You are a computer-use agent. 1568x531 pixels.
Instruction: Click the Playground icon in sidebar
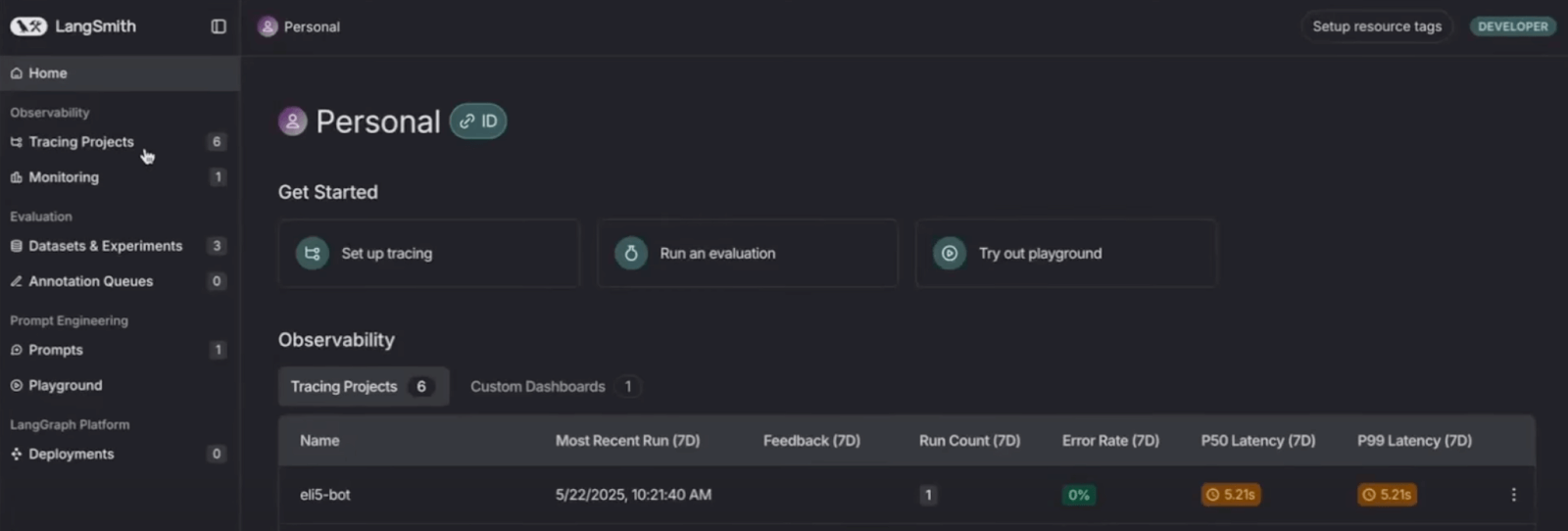(16, 385)
